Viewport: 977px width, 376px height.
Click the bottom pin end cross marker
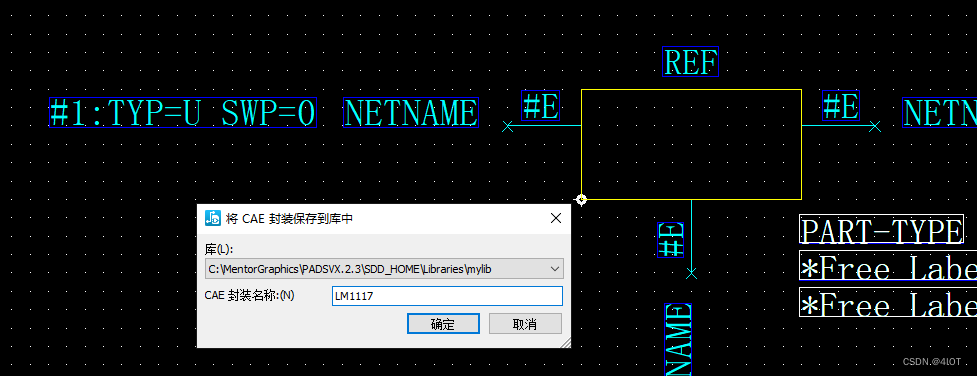(691, 273)
